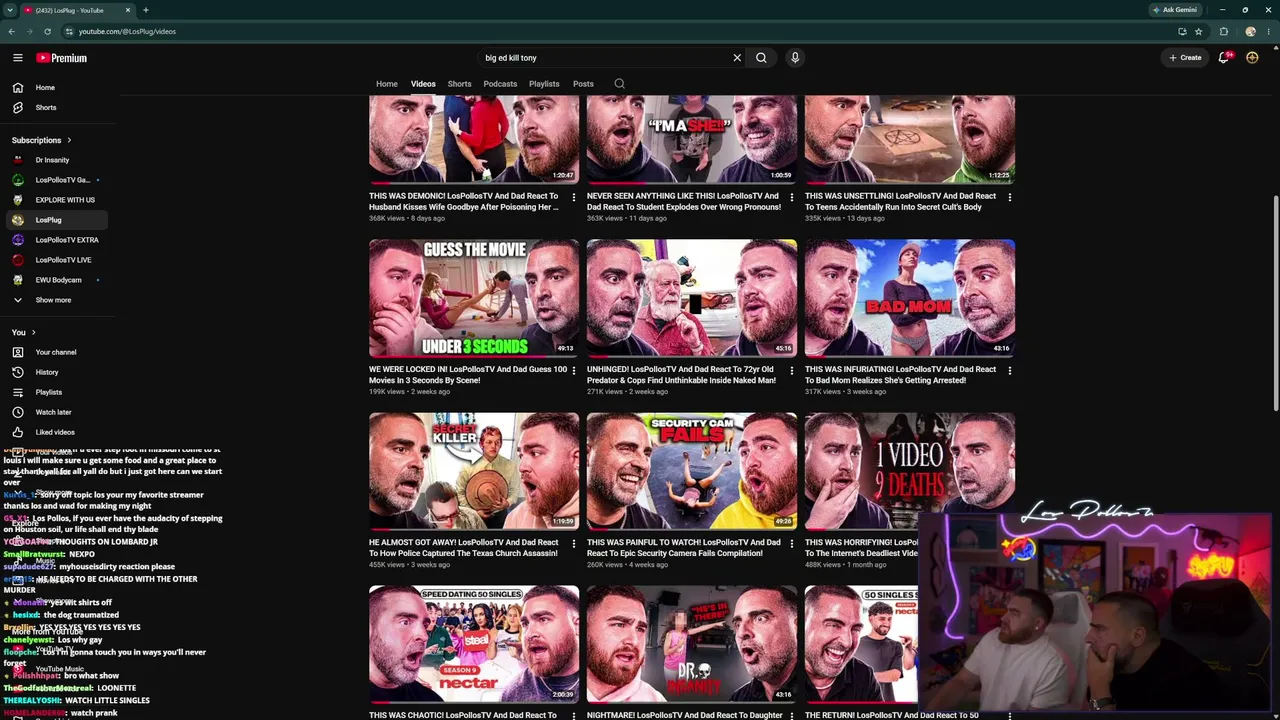This screenshot has height=720, width=1280.
Task: Open a new browser tab
Action: point(145,10)
